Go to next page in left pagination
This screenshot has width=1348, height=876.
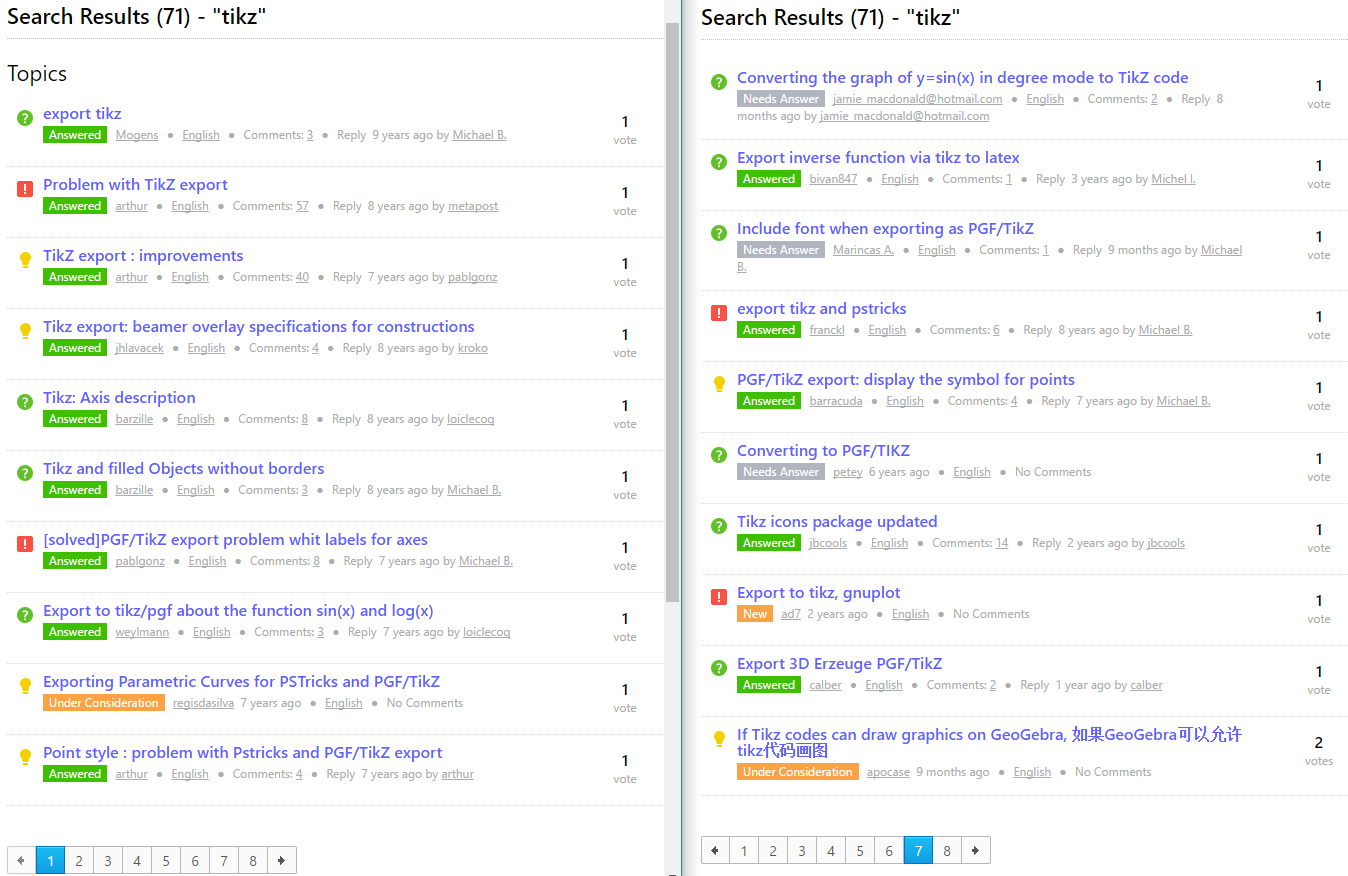[282, 860]
